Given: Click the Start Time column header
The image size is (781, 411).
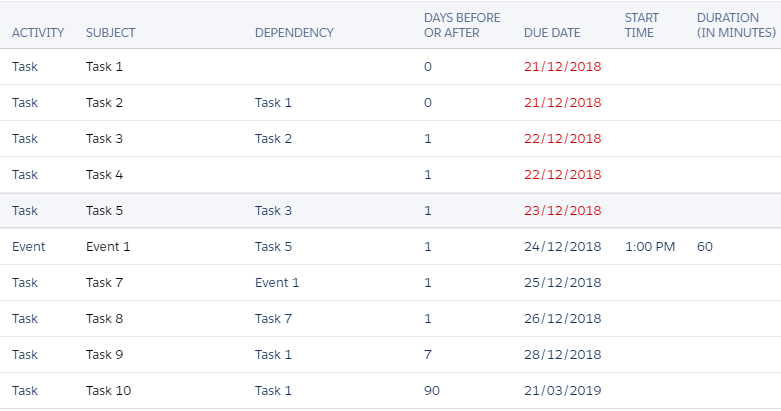Looking at the screenshot, I should coord(640,25).
